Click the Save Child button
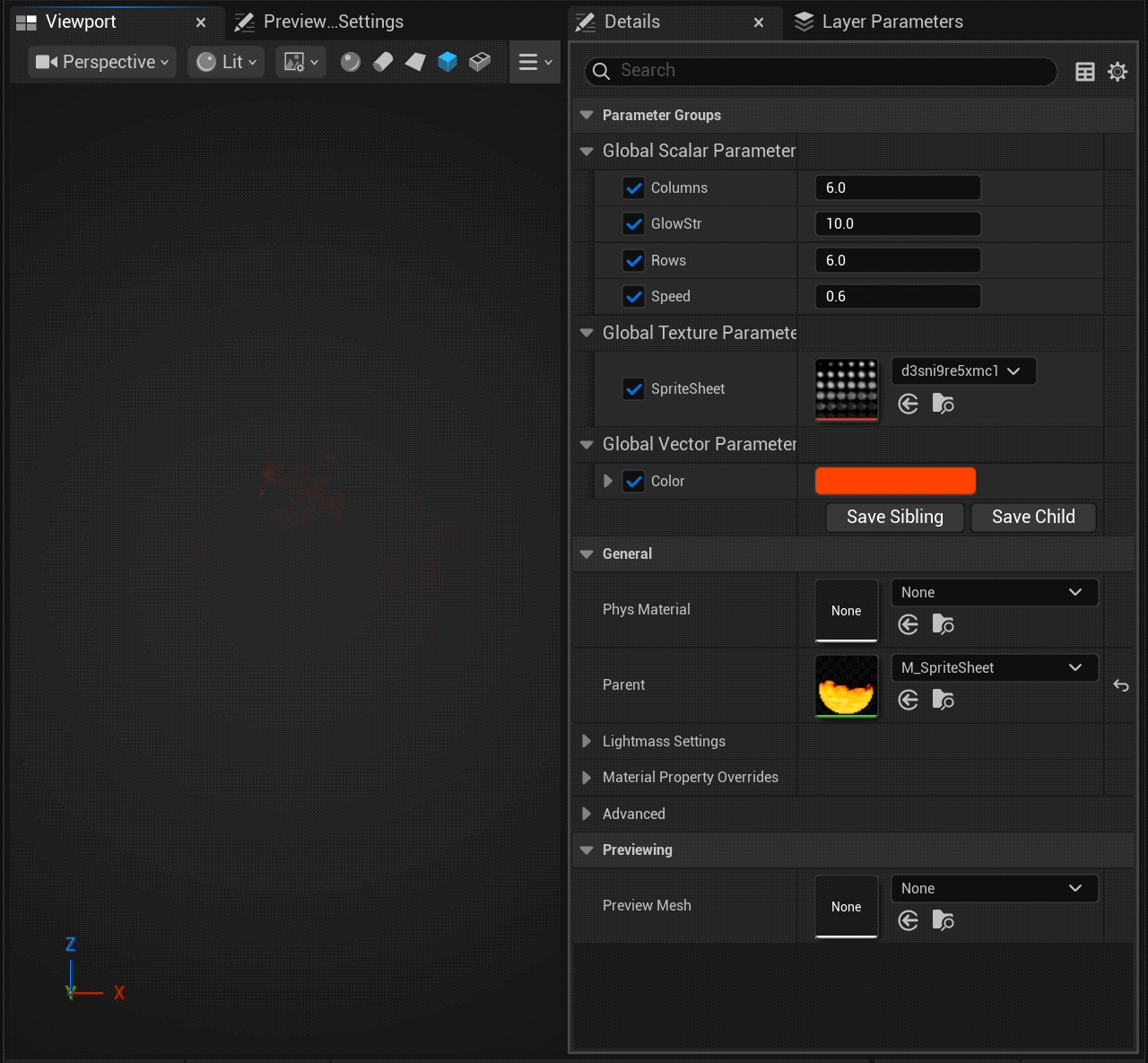The width and height of the screenshot is (1148, 1063). click(x=1033, y=517)
